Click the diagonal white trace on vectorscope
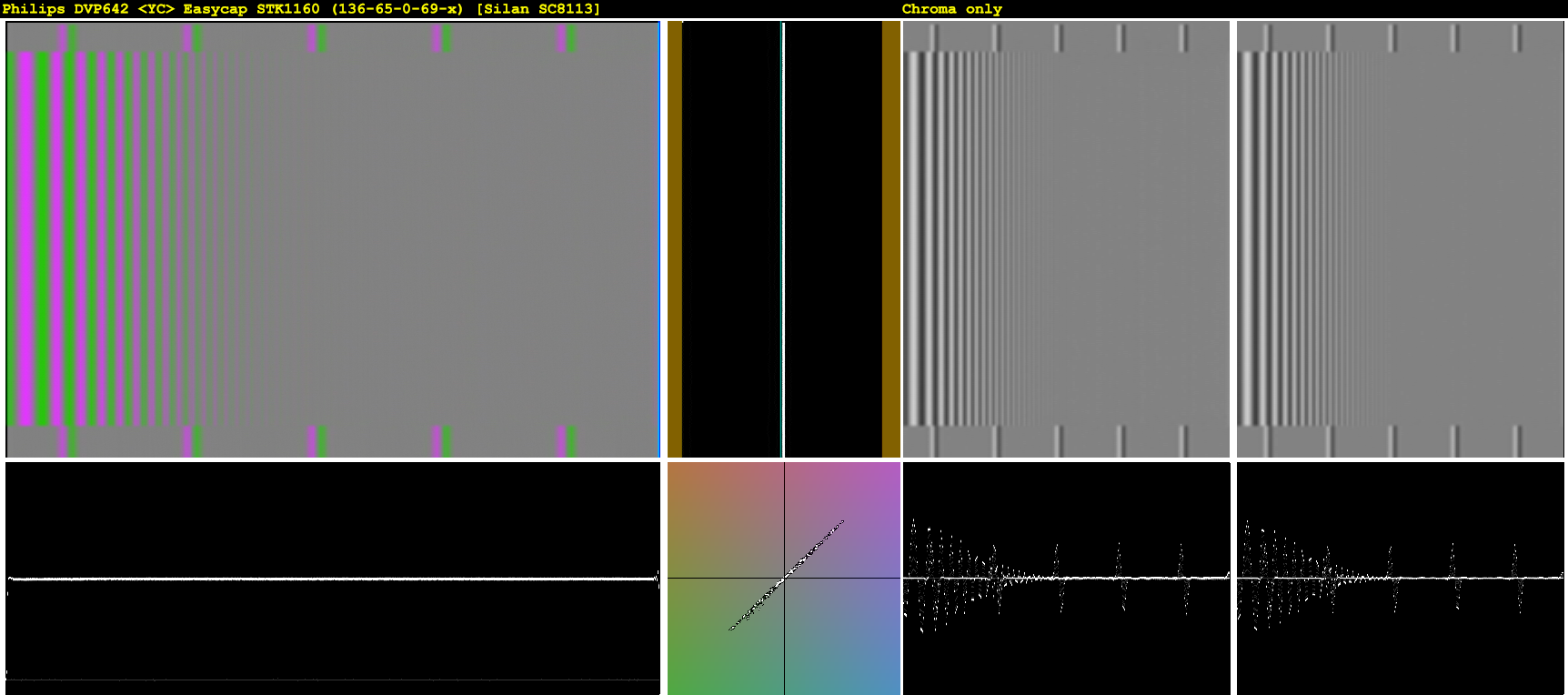Screen dimensions: 1568x695 coord(787,575)
